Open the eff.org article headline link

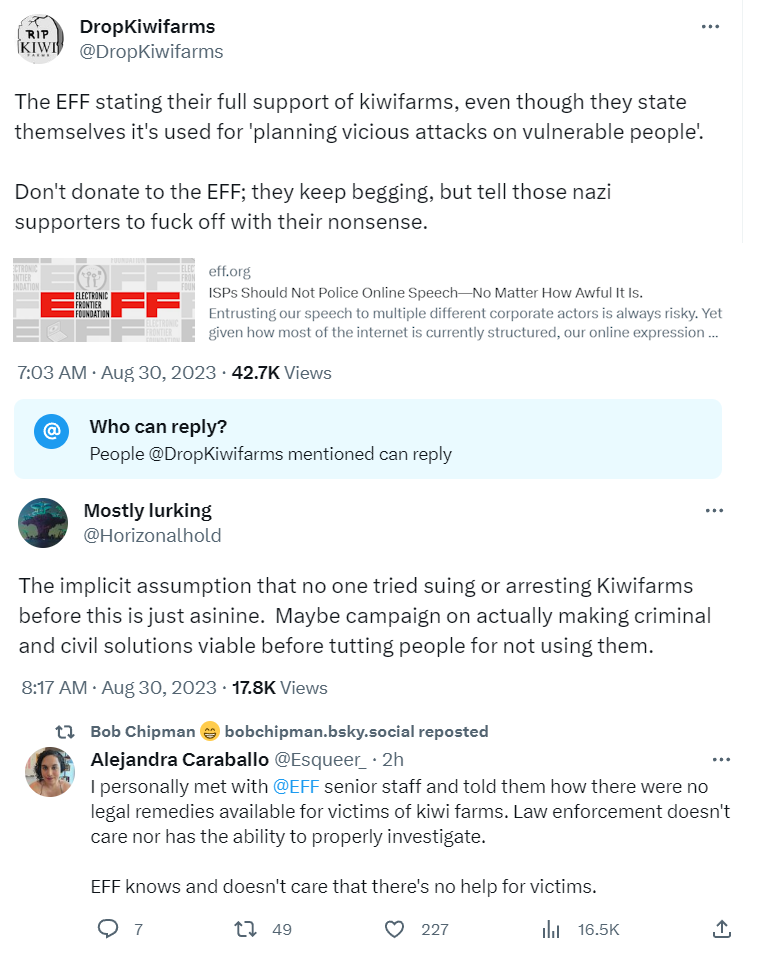tap(425, 292)
